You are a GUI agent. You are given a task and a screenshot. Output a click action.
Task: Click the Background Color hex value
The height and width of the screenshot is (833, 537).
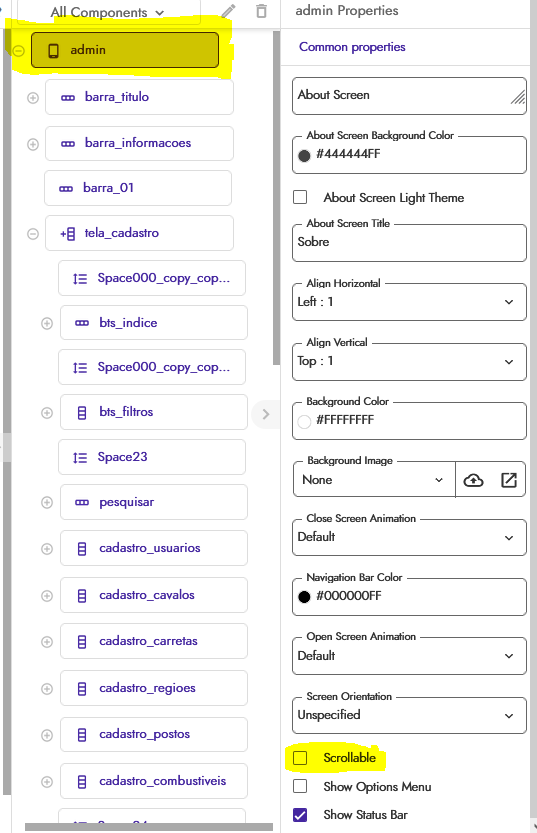point(345,420)
